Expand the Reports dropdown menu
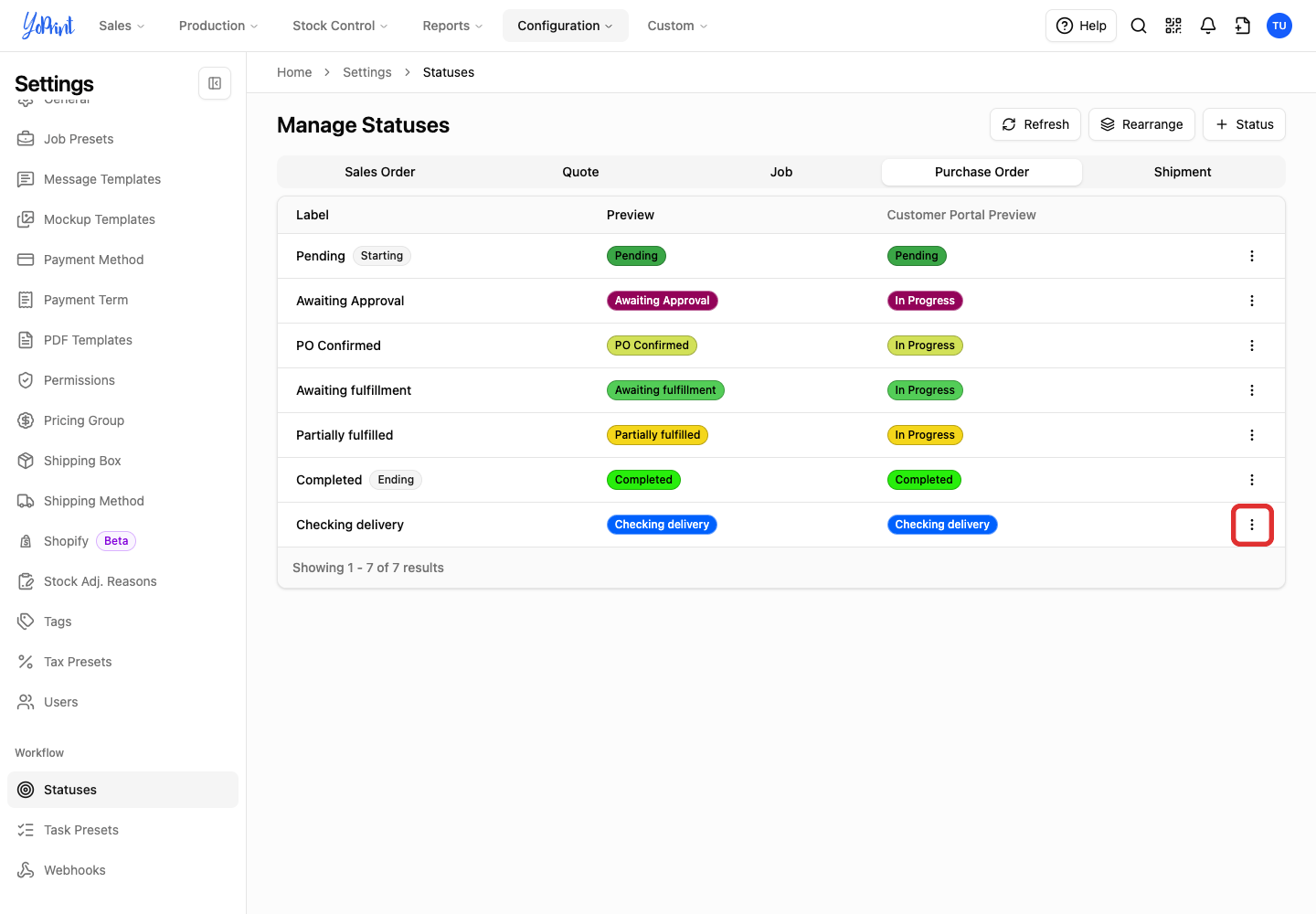The image size is (1316, 914). coord(452,26)
